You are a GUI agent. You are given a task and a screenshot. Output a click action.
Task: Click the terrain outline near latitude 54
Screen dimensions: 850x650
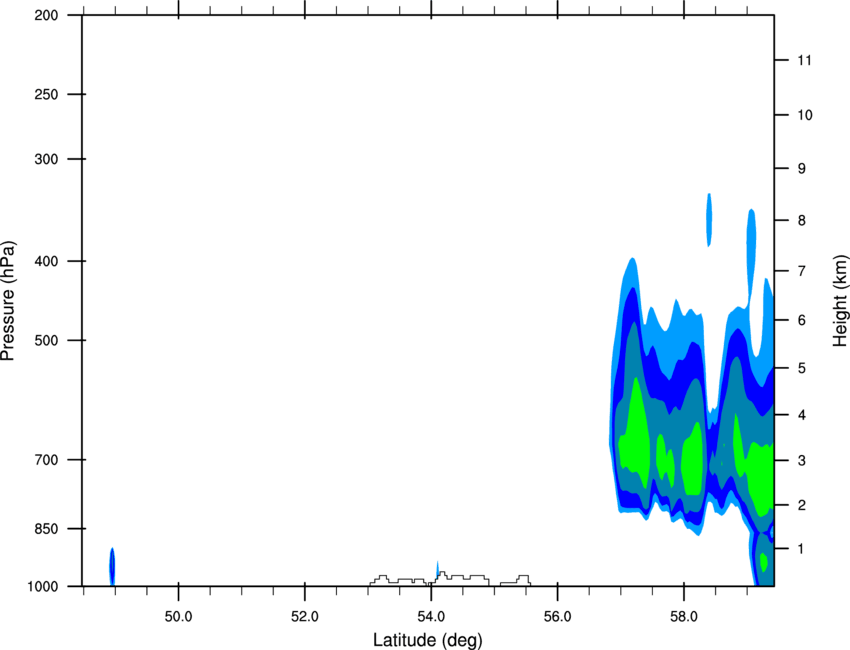point(450,579)
